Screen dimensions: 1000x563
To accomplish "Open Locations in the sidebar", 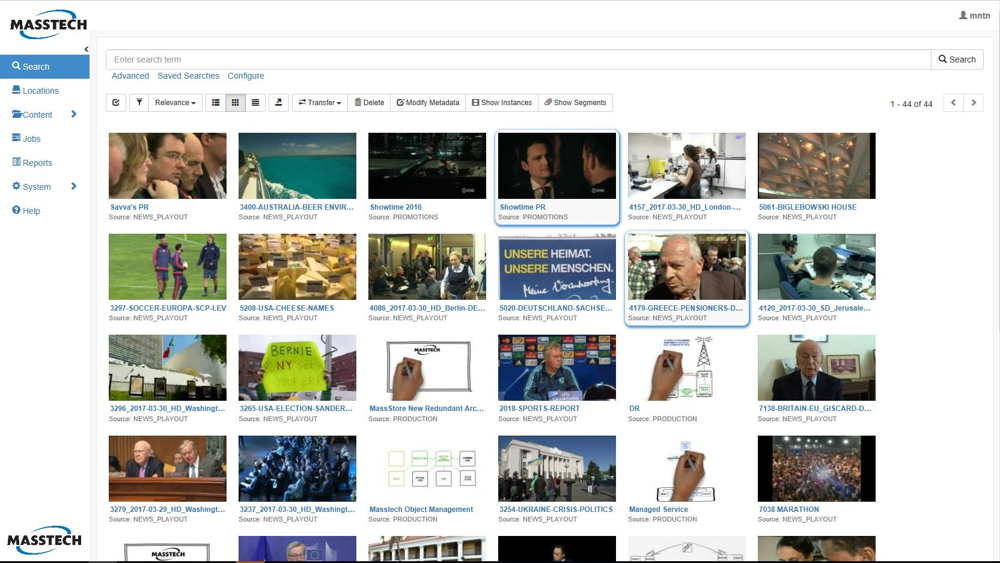I will 35,91.
